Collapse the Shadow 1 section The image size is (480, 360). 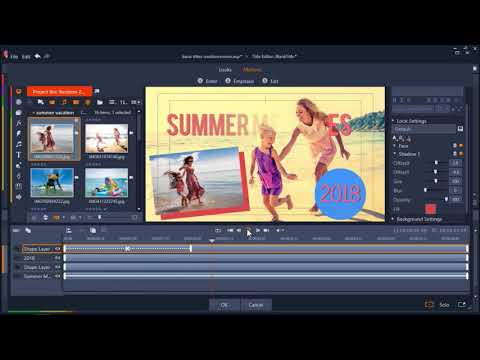[x=394, y=154]
